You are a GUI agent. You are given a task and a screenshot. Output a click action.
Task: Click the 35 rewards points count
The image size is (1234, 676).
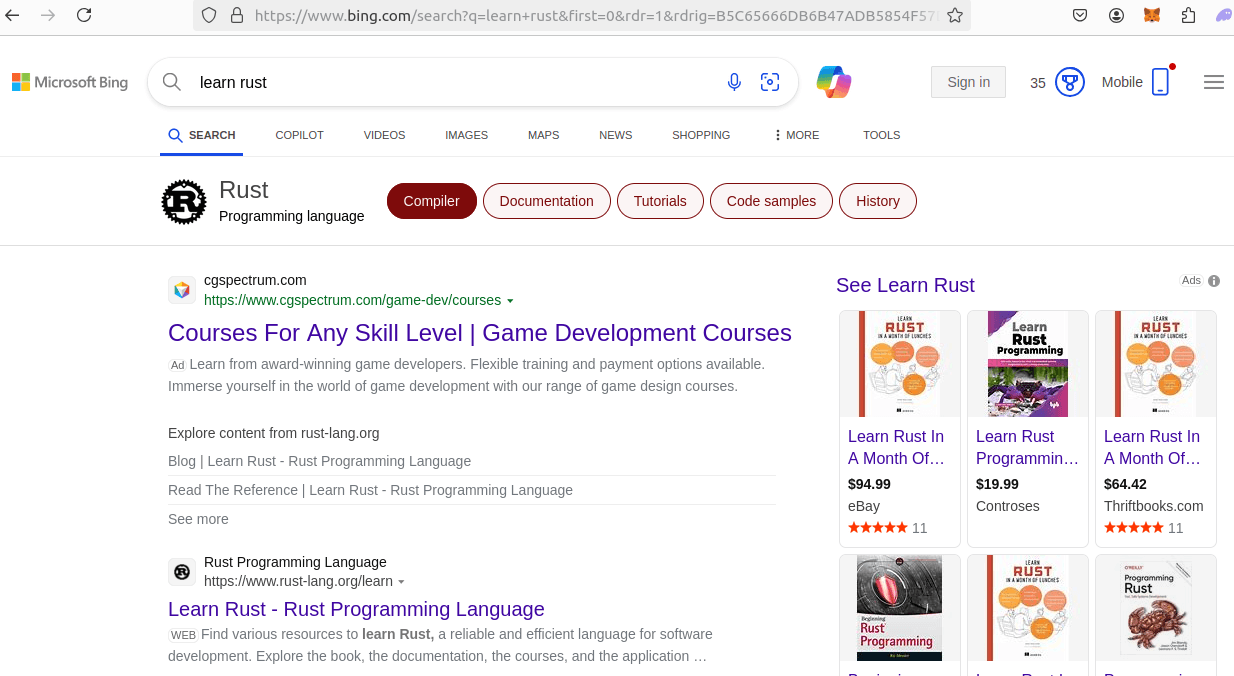(1038, 83)
